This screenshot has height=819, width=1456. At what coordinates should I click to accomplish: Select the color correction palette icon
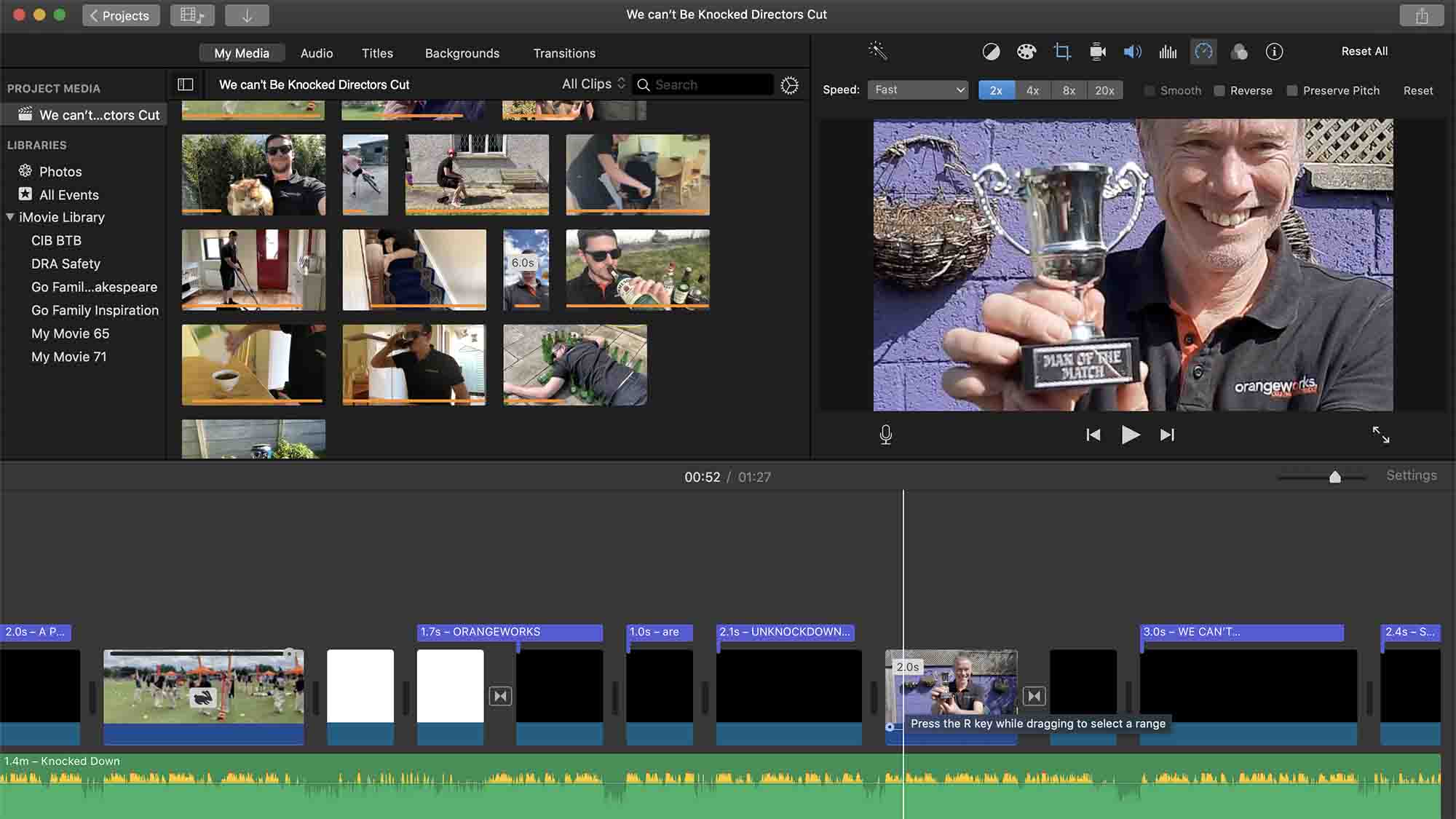1026,52
